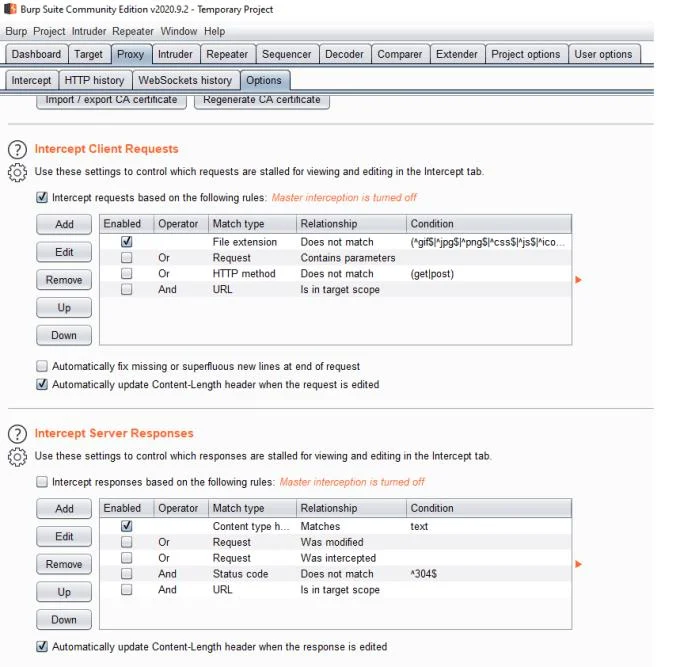Click the Burp Suite logo in title bar

click(x=10, y=9)
